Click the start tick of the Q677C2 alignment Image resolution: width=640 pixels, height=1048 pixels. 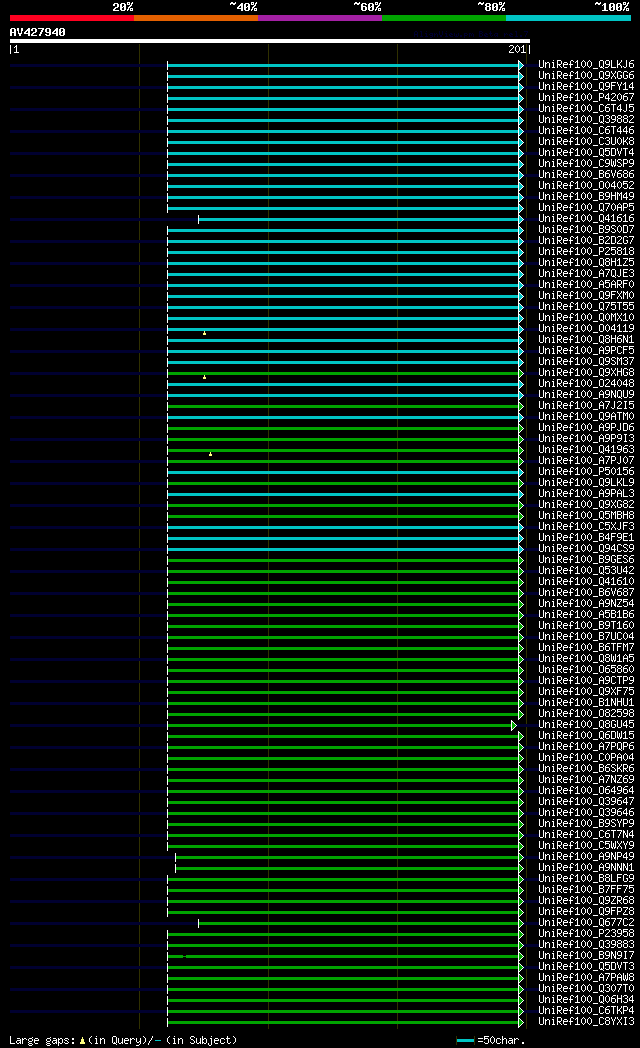click(x=198, y=923)
